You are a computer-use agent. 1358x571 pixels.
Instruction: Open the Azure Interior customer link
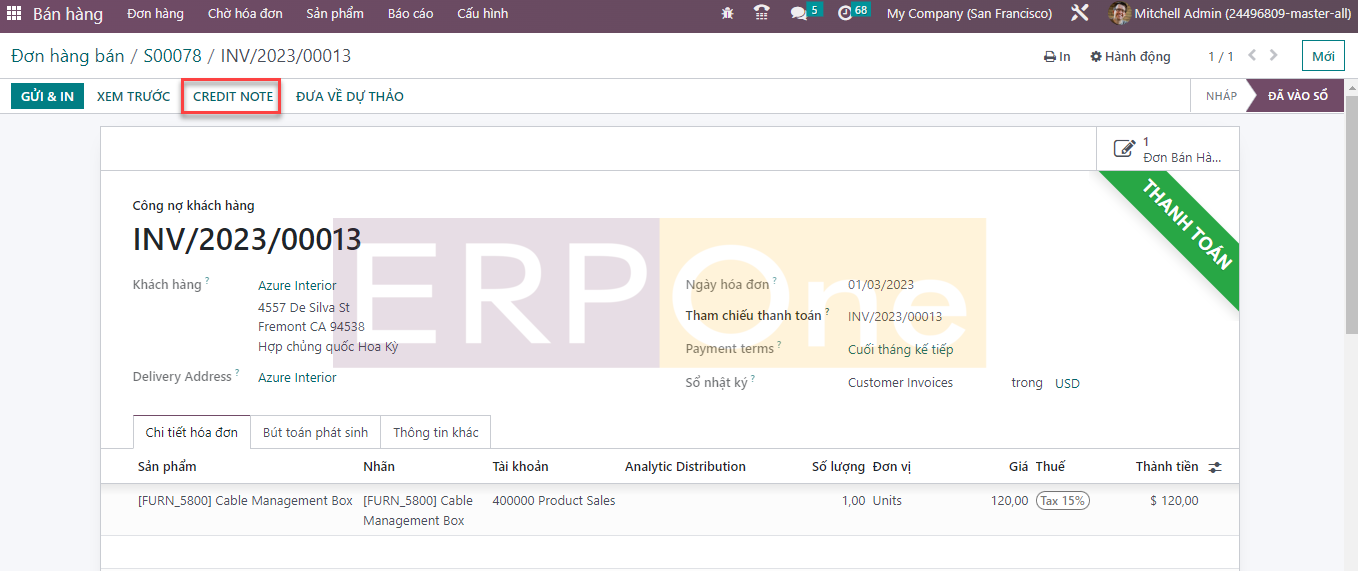pos(297,286)
